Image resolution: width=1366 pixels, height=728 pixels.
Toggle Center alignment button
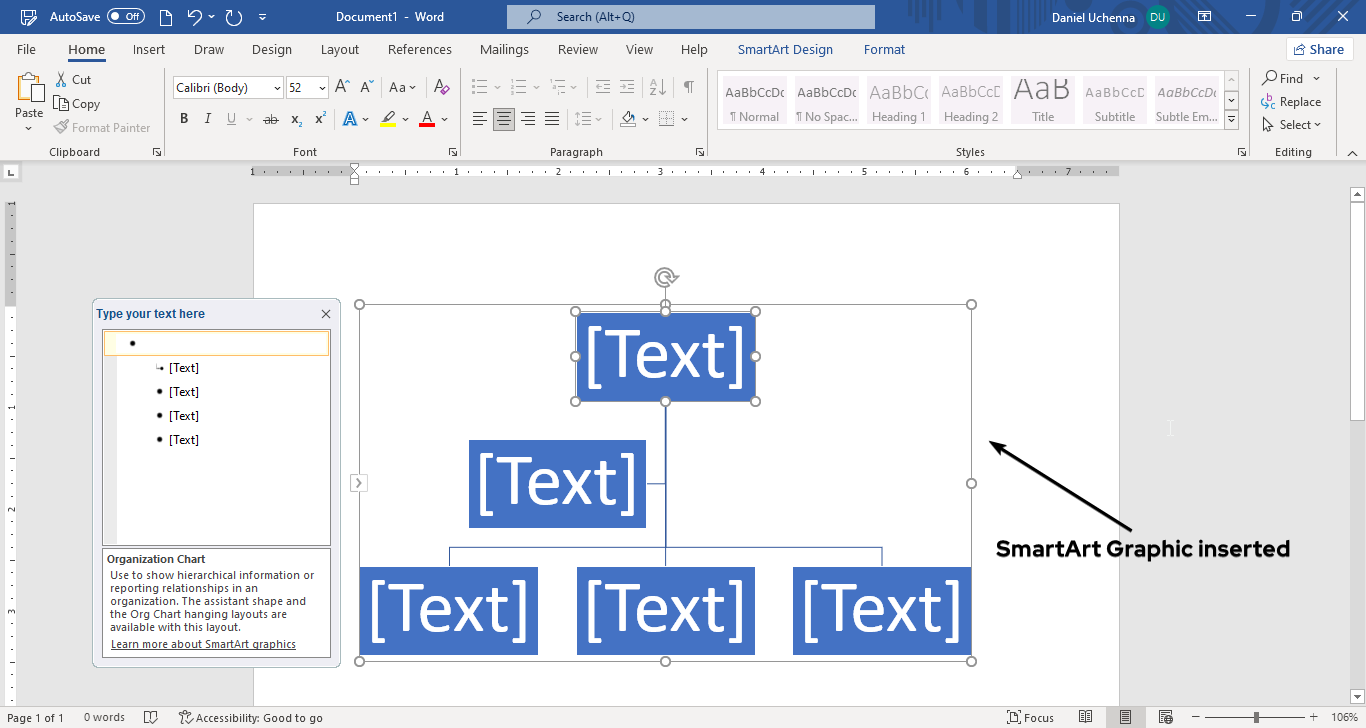[x=504, y=119]
